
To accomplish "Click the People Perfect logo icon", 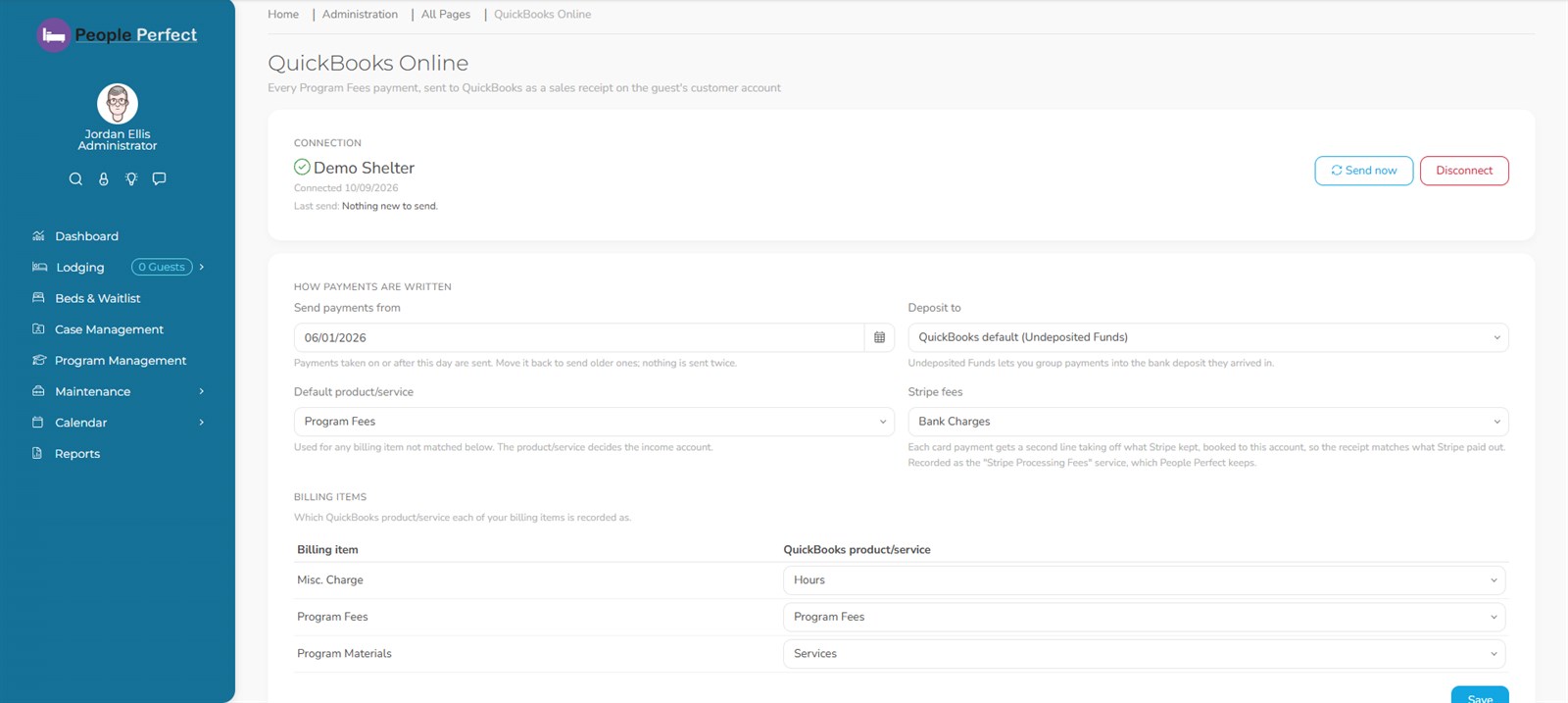I will click(x=54, y=35).
